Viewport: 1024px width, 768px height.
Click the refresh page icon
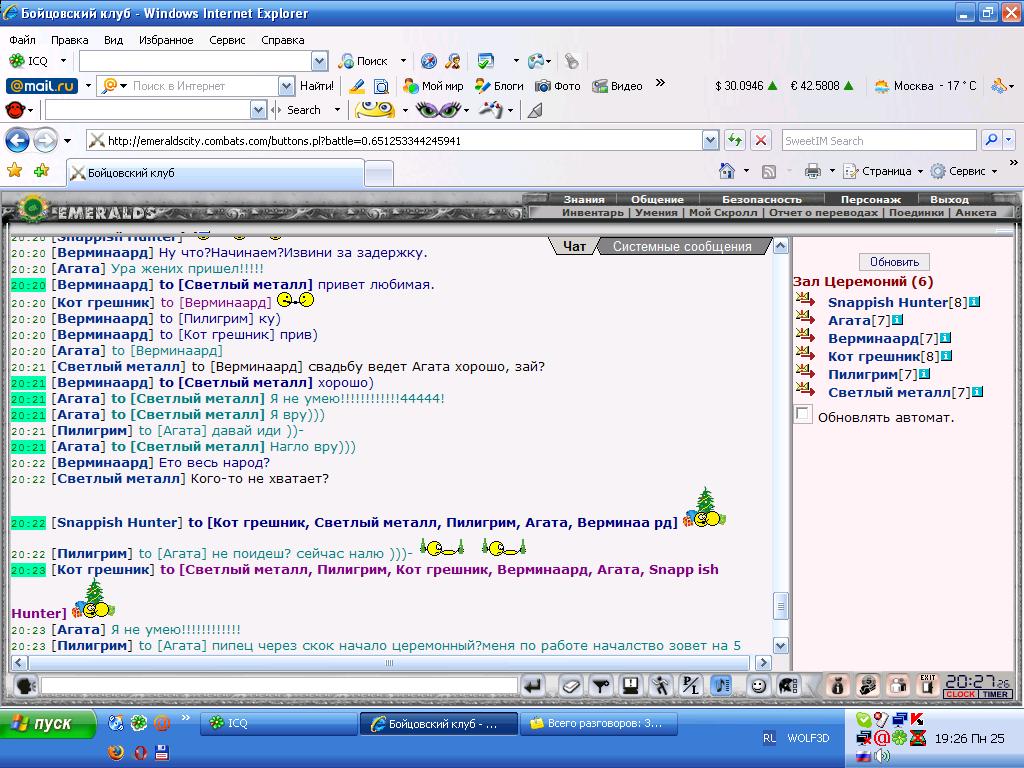pos(735,140)
